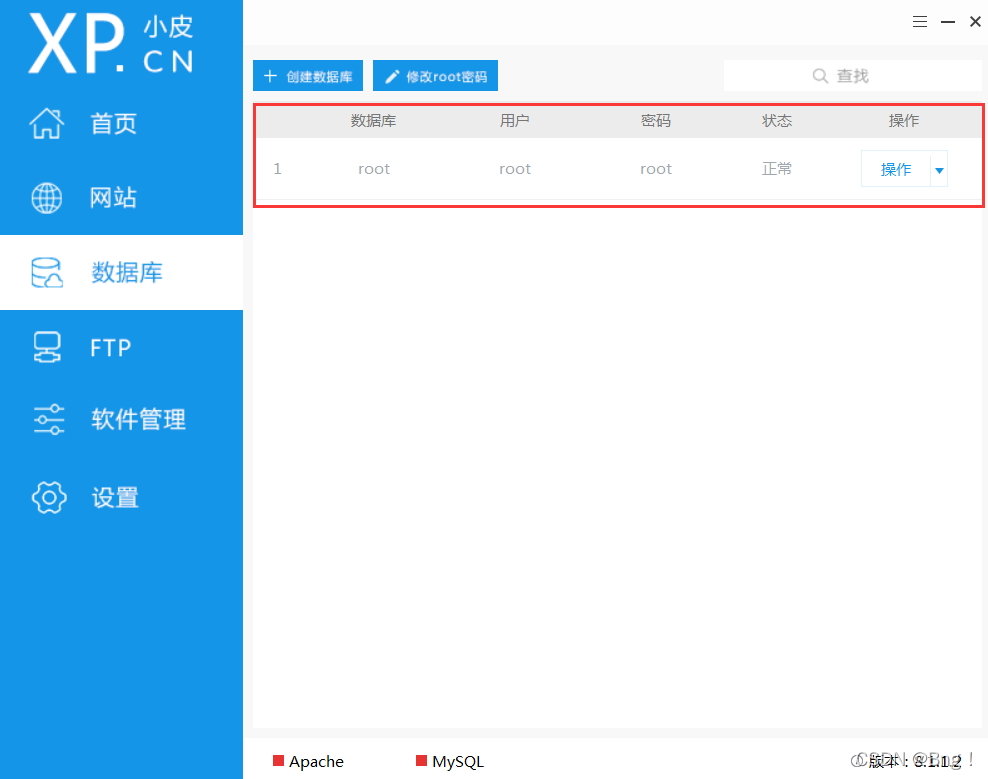
Task: Expand the 操作 dropdown arrow
Action: tap(939, 170)
